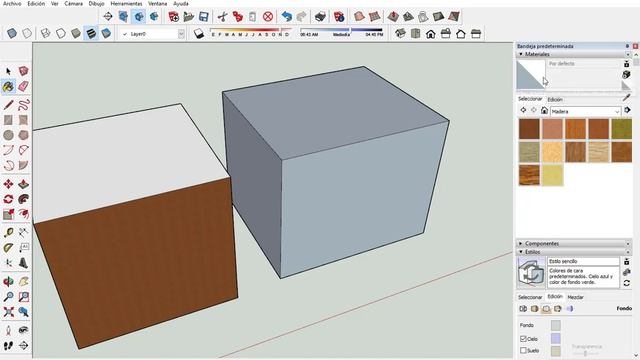
Task: Select the first dark wood material swatch
Action: click(x=529, y=129)
